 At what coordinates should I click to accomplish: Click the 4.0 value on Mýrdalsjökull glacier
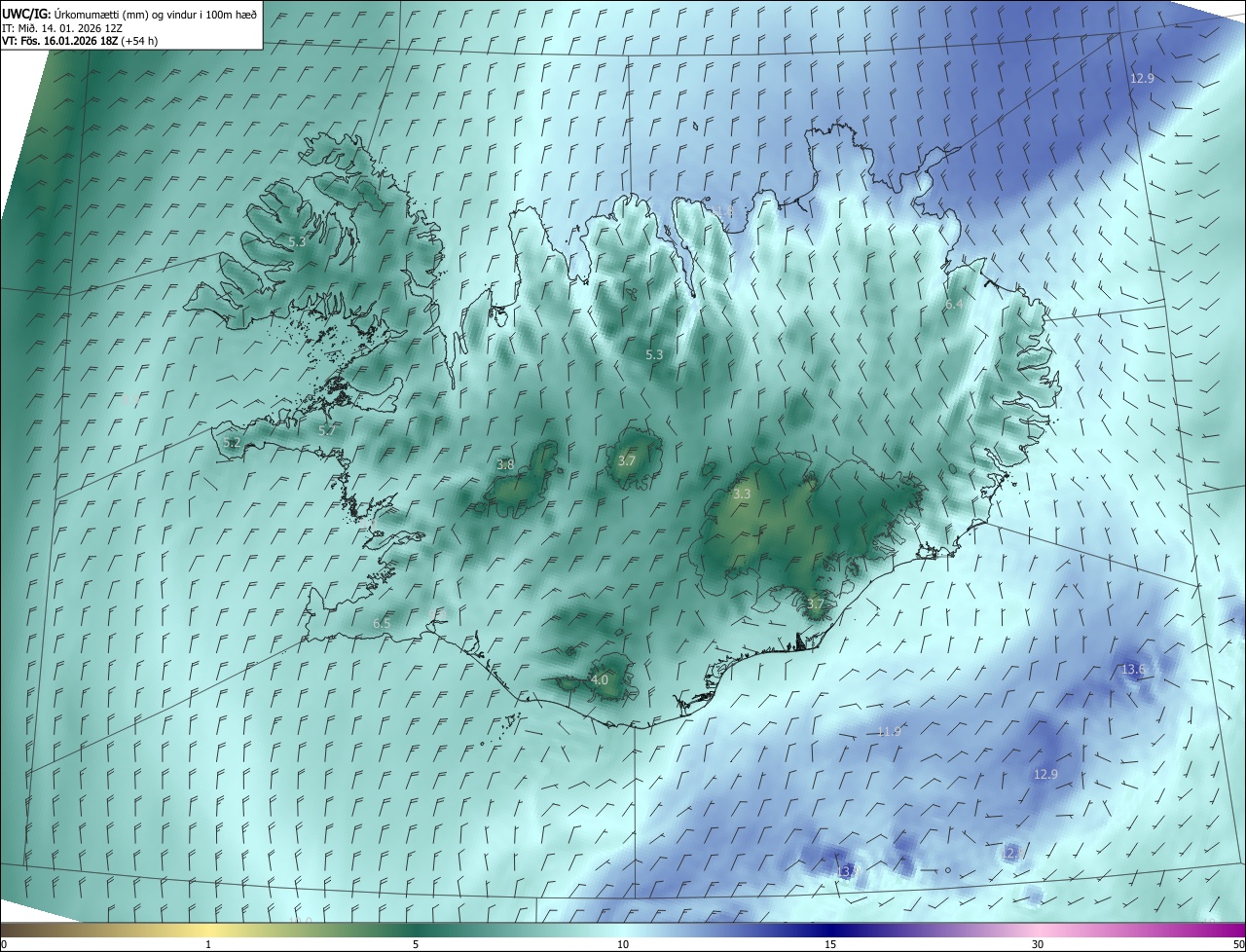coord(600,680)
